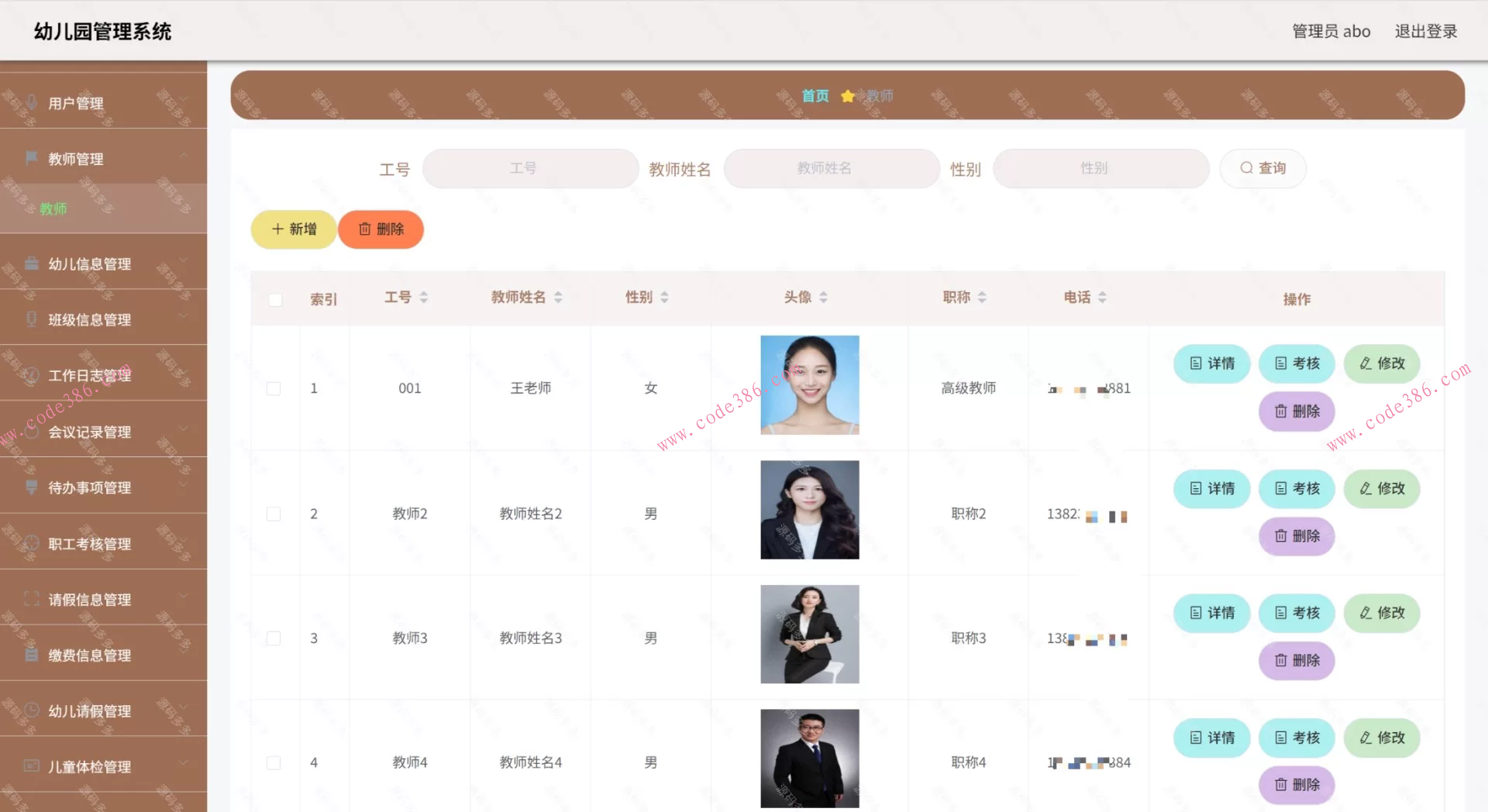Open 详情 for the 教师姓名2 row
Image resolution: width=1488 pixels, height=812 pixels.
tap(1212, 489)
